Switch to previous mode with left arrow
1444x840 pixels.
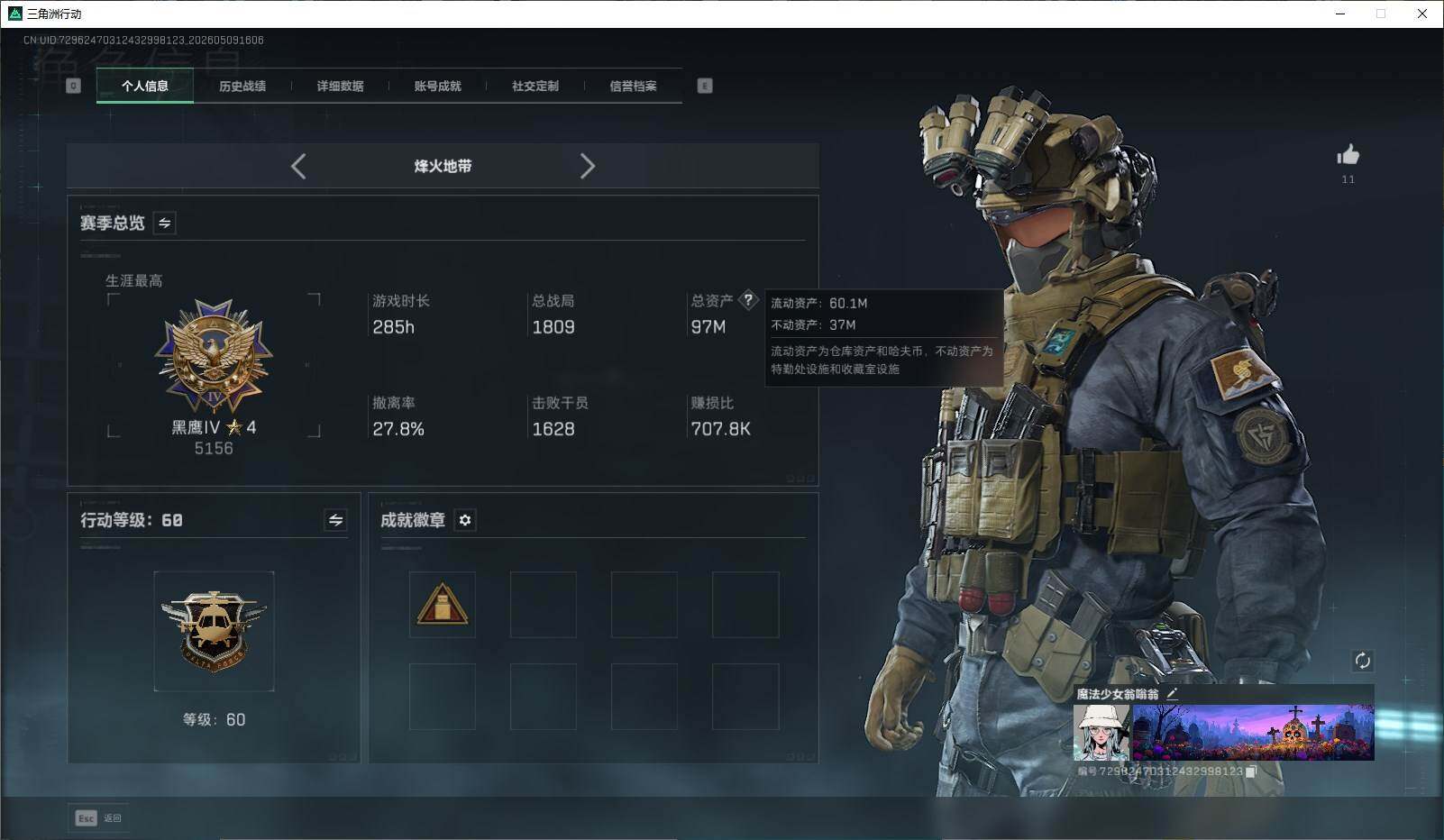298,166
